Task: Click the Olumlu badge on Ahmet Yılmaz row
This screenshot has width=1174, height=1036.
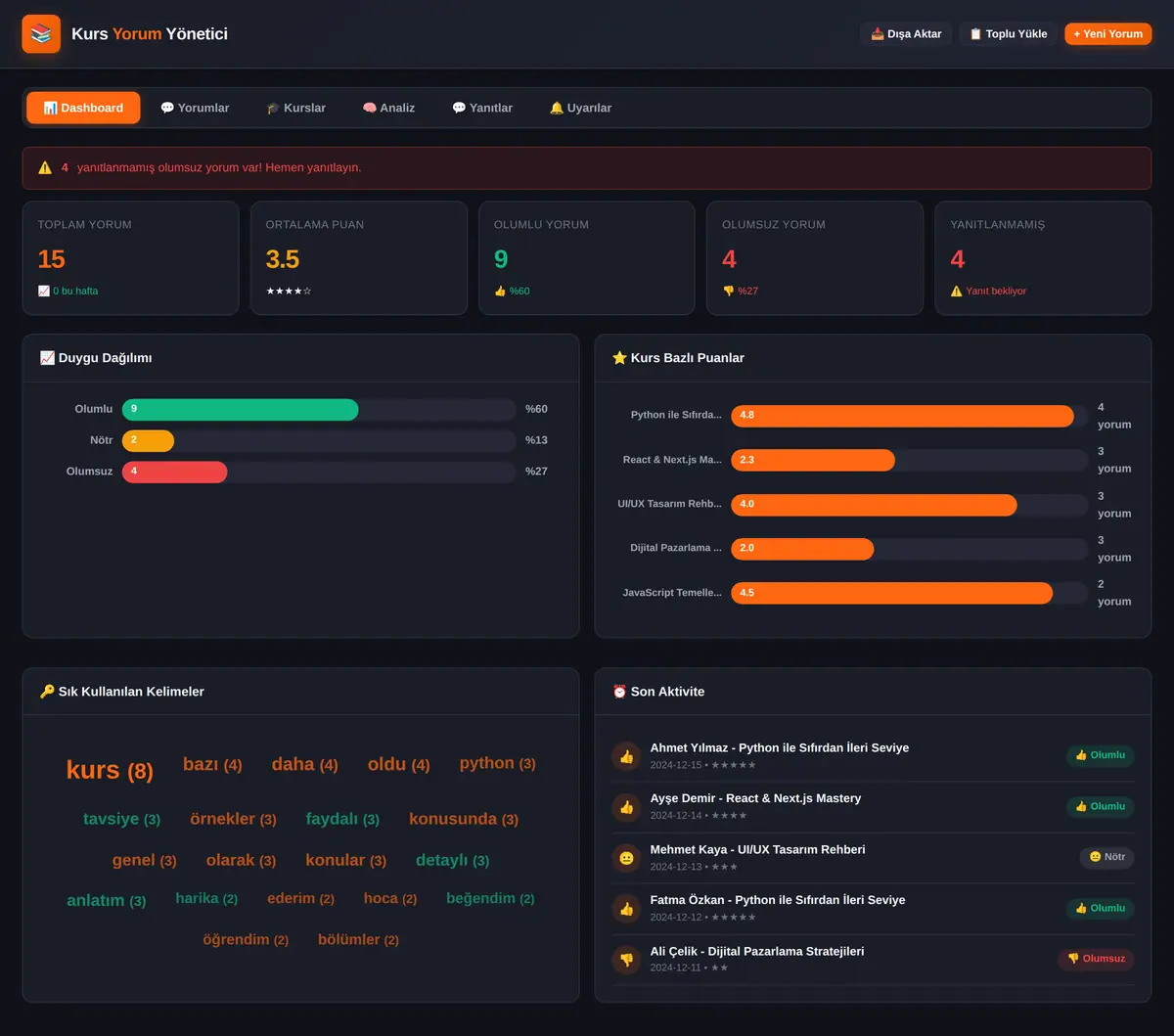Action: 1100,755
